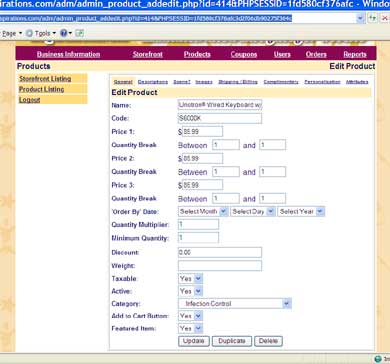Open the Featured Item dropdown

tap(190, 328)
